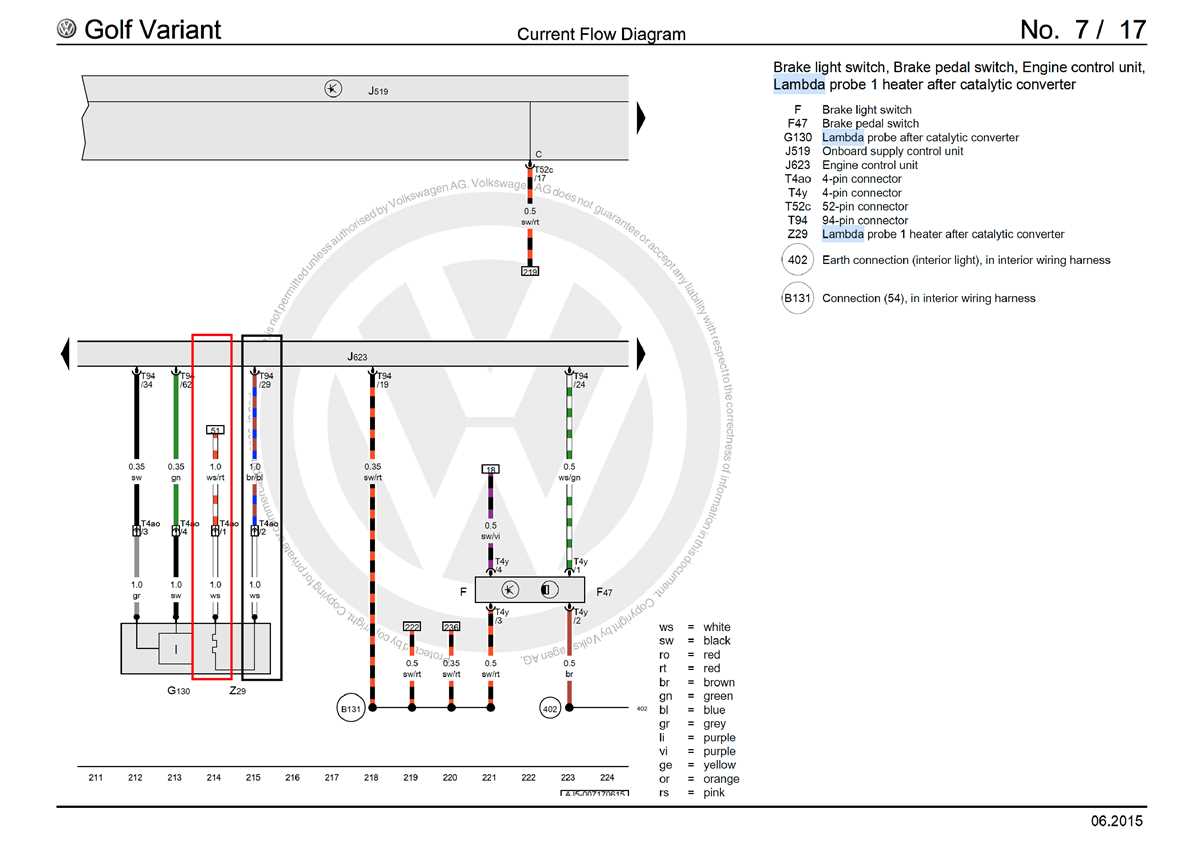Screen dimensions: 1200x849
Task: Click the colour code row 'gn = green'
Action: point(695,696)
